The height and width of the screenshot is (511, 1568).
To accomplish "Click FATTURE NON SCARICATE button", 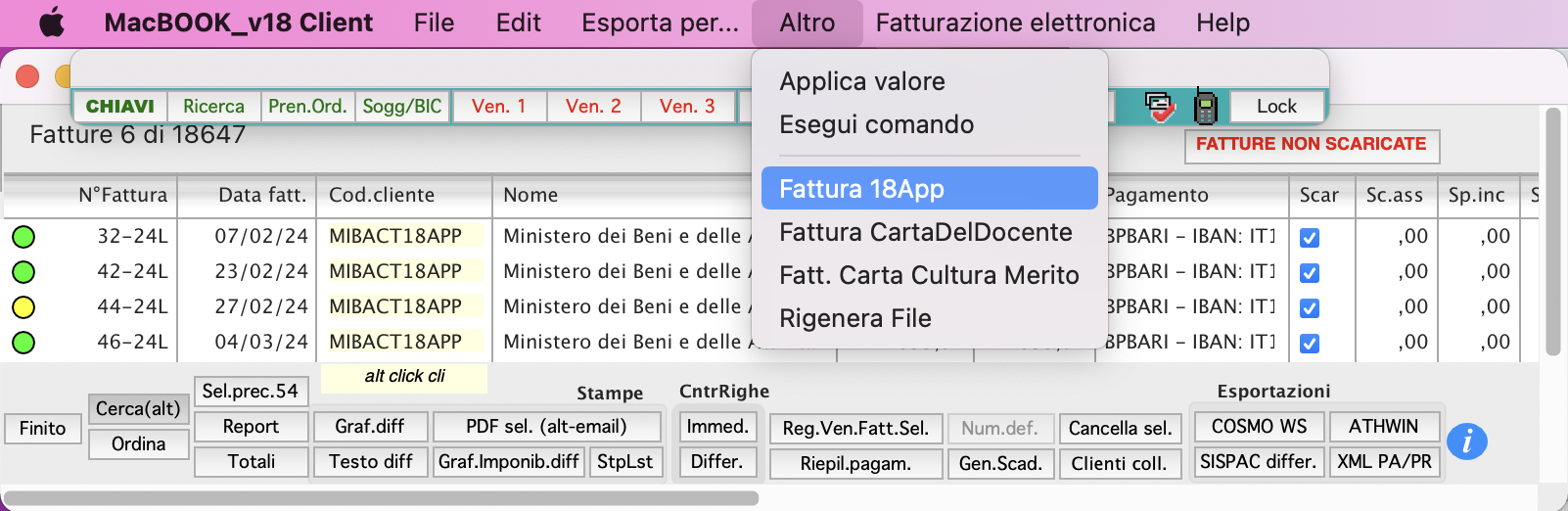I will (1312, 145).
